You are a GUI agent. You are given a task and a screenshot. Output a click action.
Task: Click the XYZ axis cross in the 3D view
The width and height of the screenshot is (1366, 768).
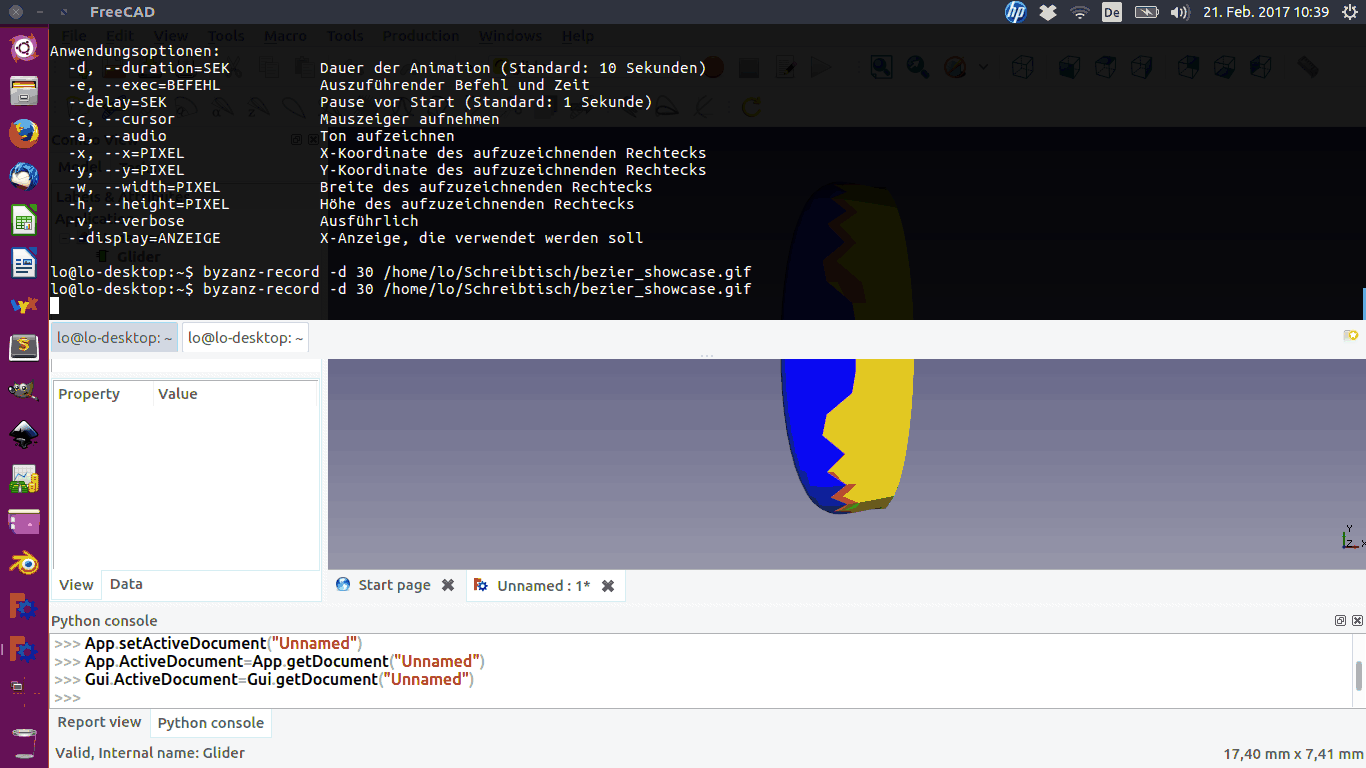[1352, 539]
